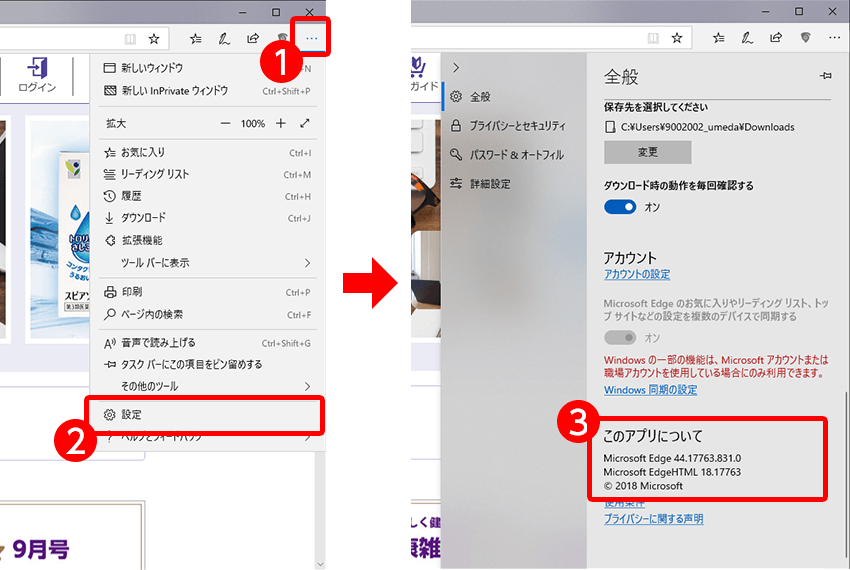The height and width of the screenshot is (570, 850).
Task: Open the Settings and more ellipsis, left window
Action: pyautogui.click(x=311, y=38)
